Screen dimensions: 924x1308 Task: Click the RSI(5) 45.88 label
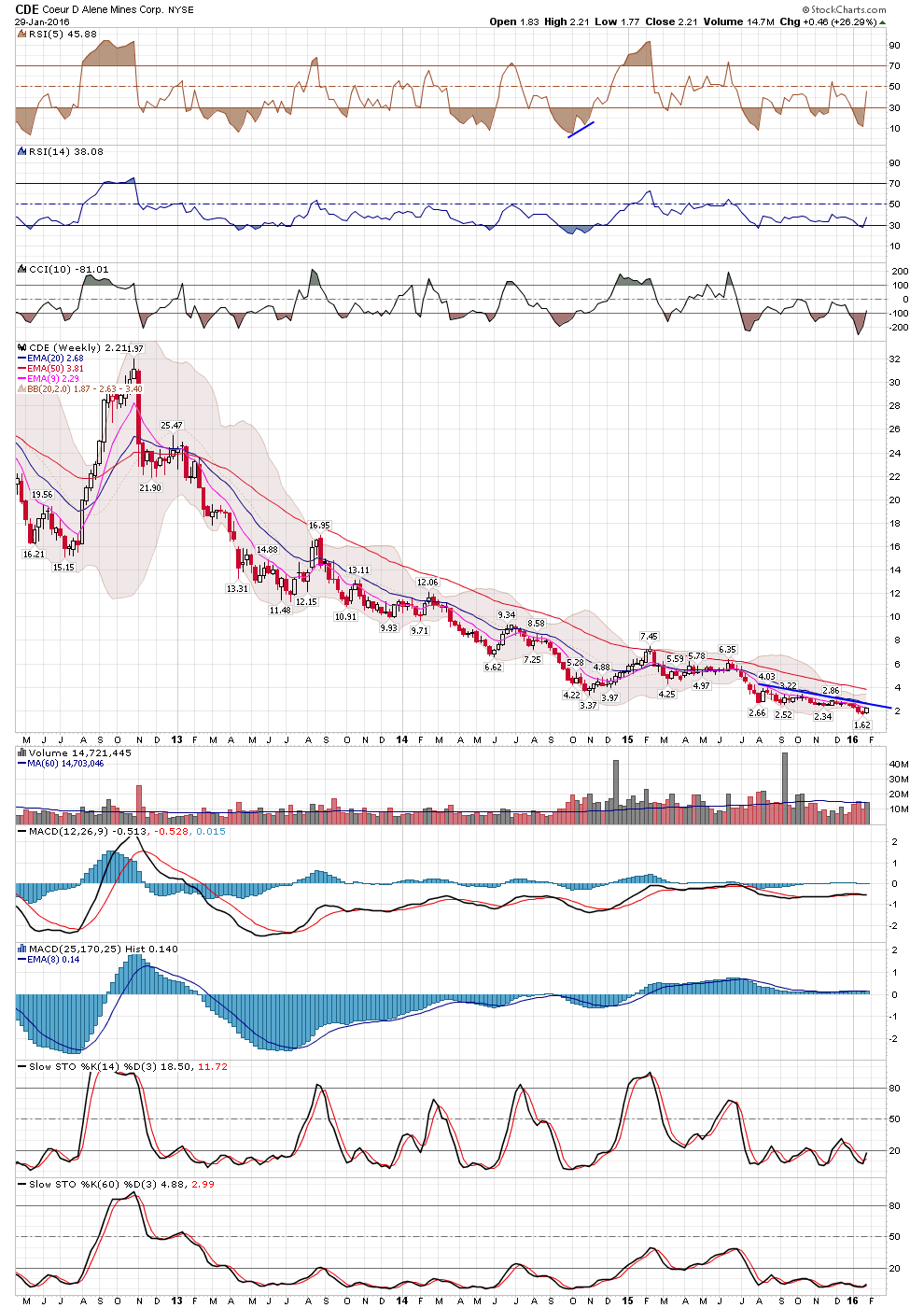[63, 34]
